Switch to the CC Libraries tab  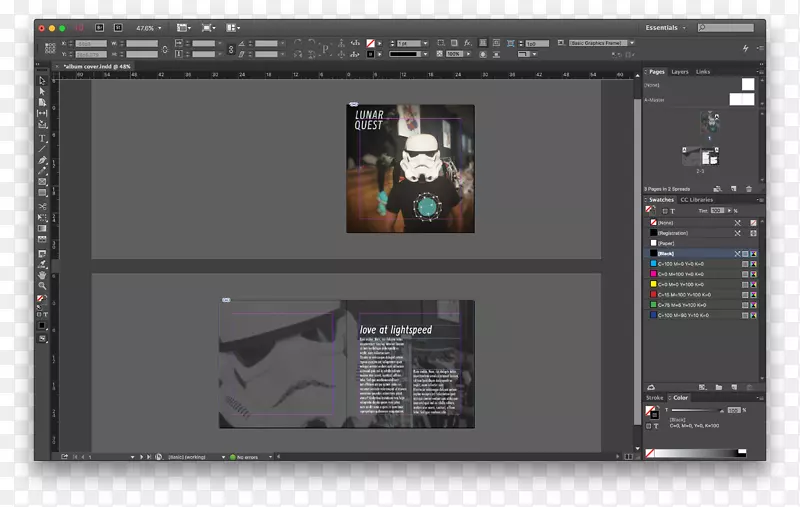[x=696, y=200]
